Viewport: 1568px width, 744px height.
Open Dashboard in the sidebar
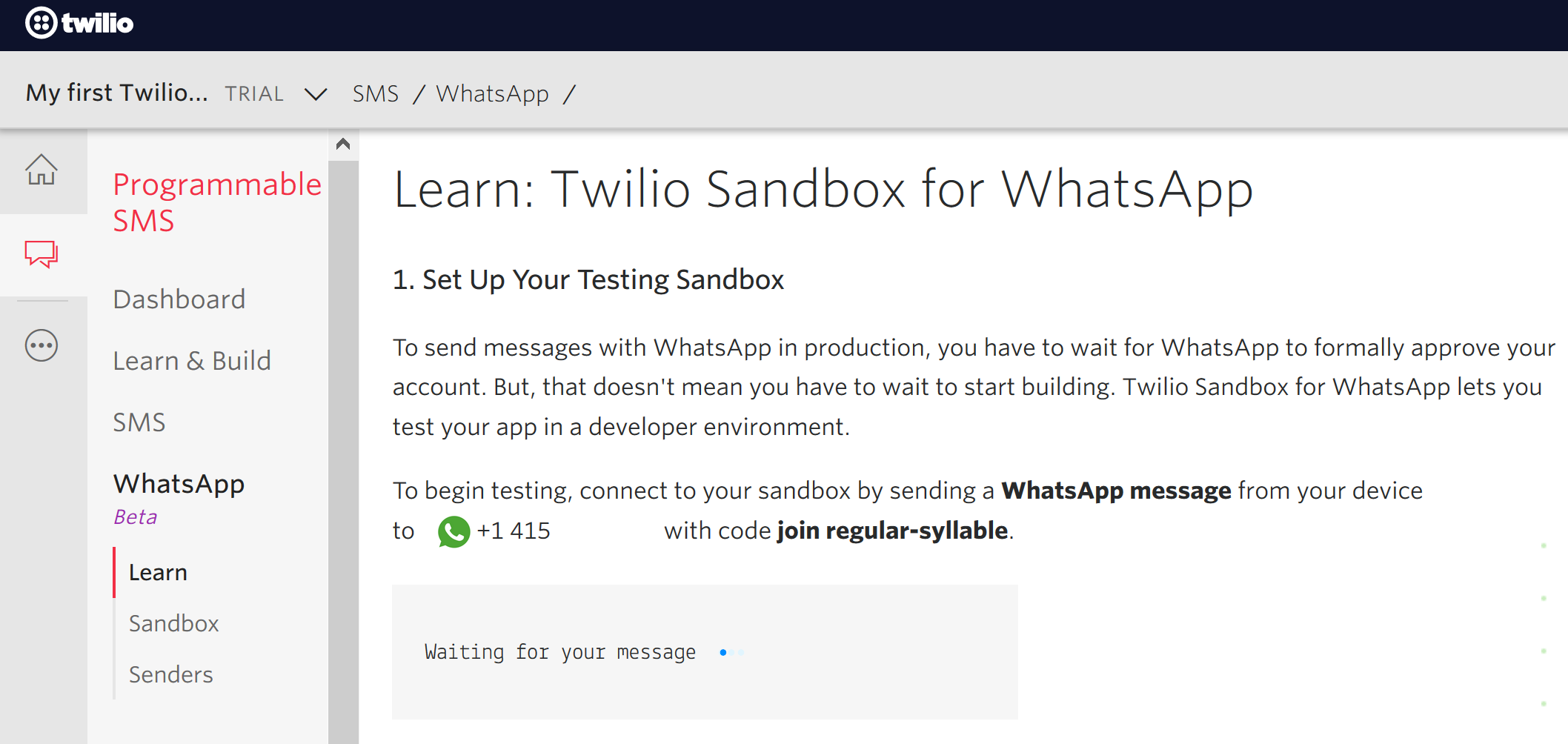pyautogui.click(x=179, y=299)
